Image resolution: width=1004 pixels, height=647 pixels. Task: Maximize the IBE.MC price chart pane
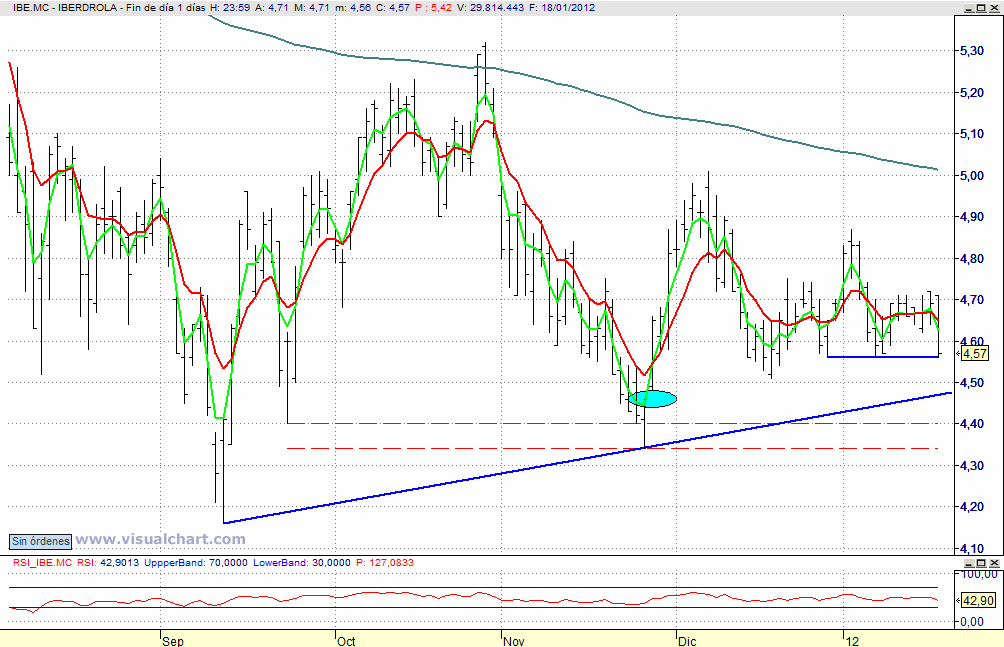tap(982, 8)
